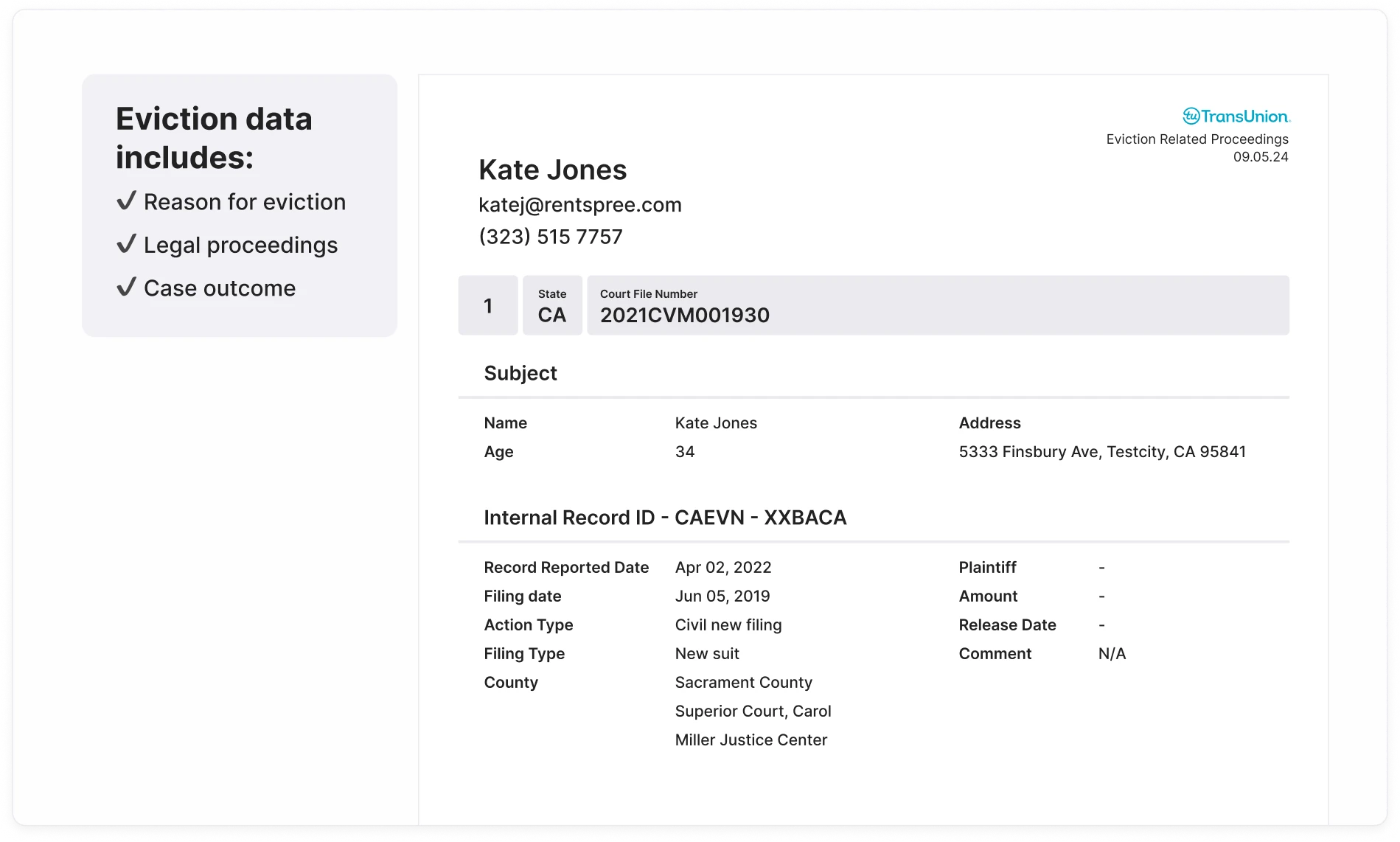Viewport: 1400px width, 842px height.
Task: Select the checkmark beside Case outcome
Action: pyautogui.click(x=127, y=286)
